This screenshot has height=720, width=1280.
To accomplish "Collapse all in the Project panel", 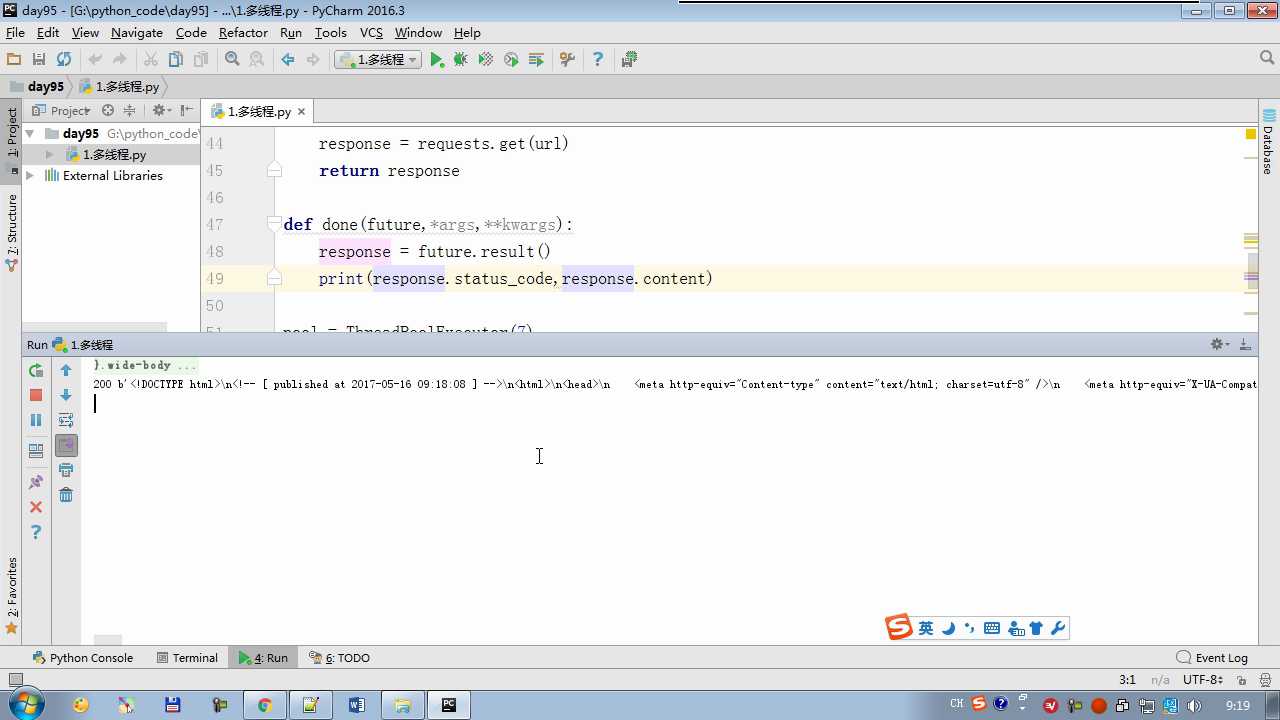I will pos(128,111).
